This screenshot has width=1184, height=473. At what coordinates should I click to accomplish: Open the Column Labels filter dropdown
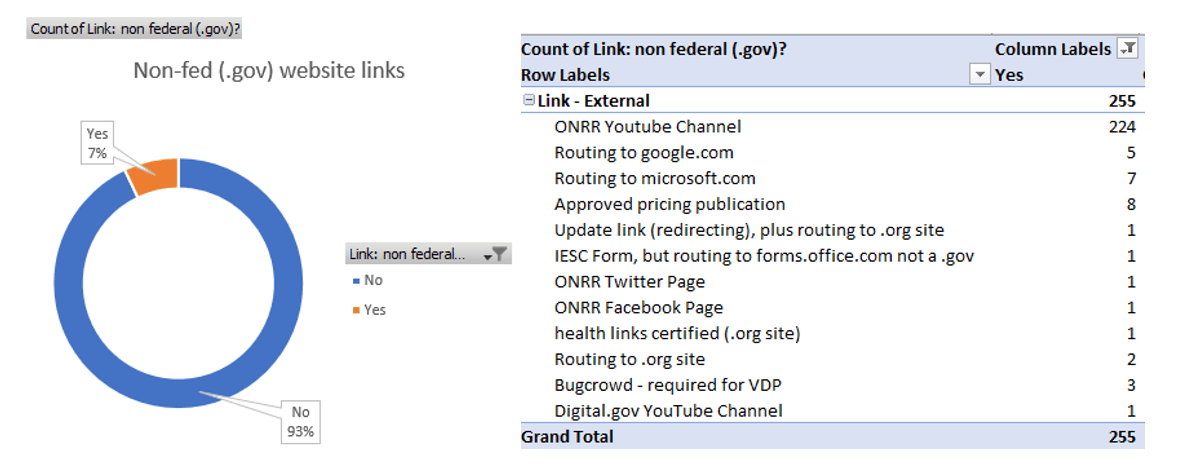tap(1128, 48)
